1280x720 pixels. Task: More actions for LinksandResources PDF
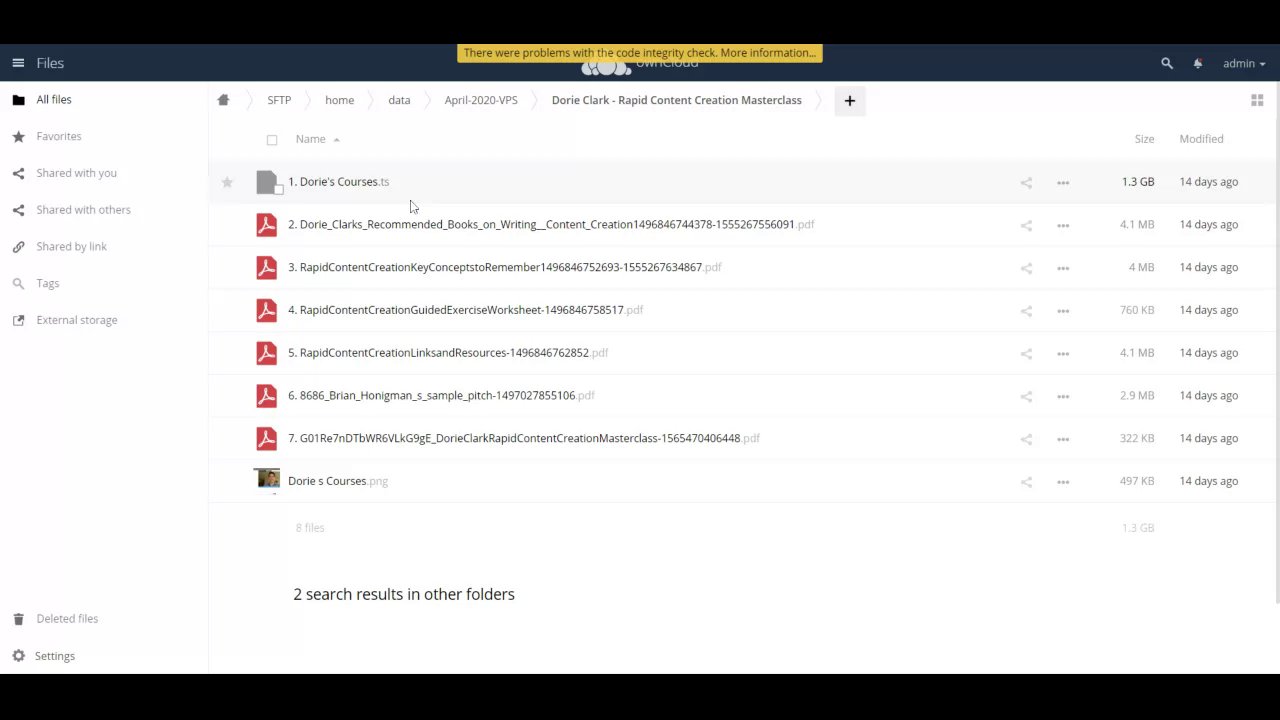(x=1063, y=354)
